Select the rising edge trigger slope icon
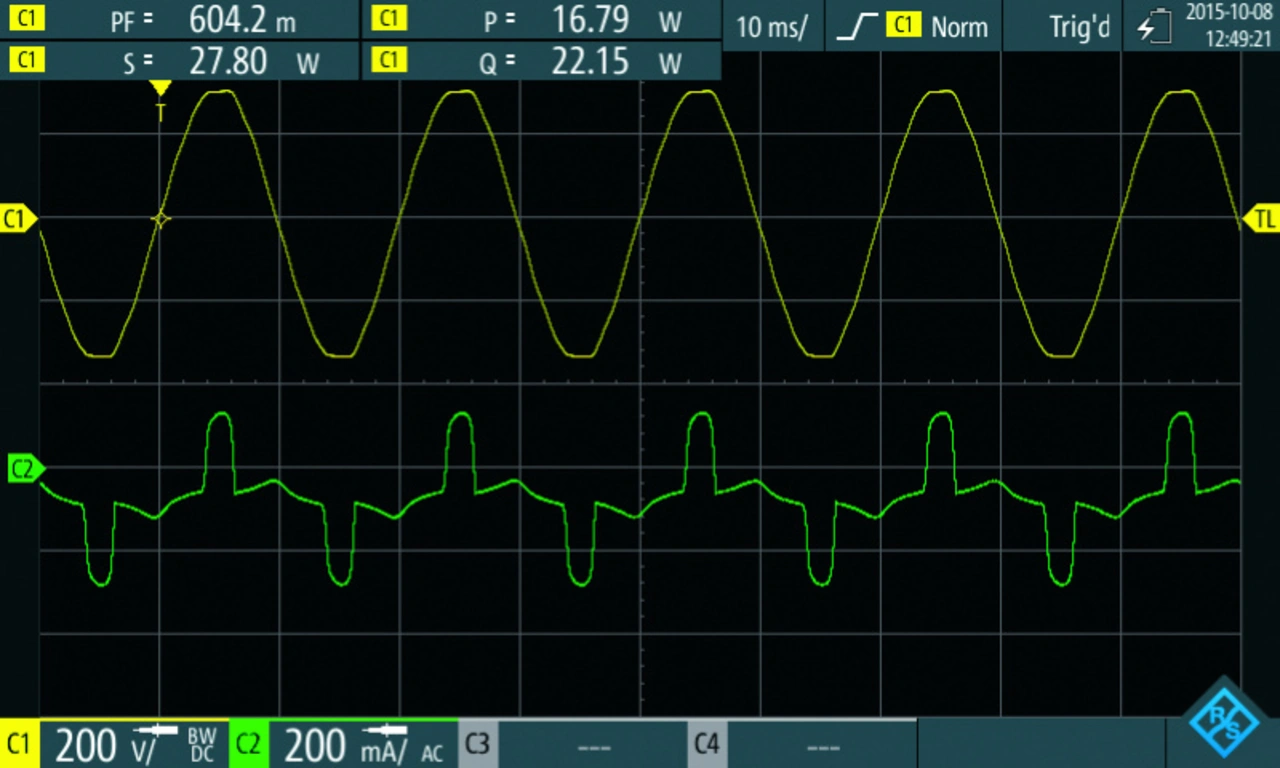 [x=857, y=27]
